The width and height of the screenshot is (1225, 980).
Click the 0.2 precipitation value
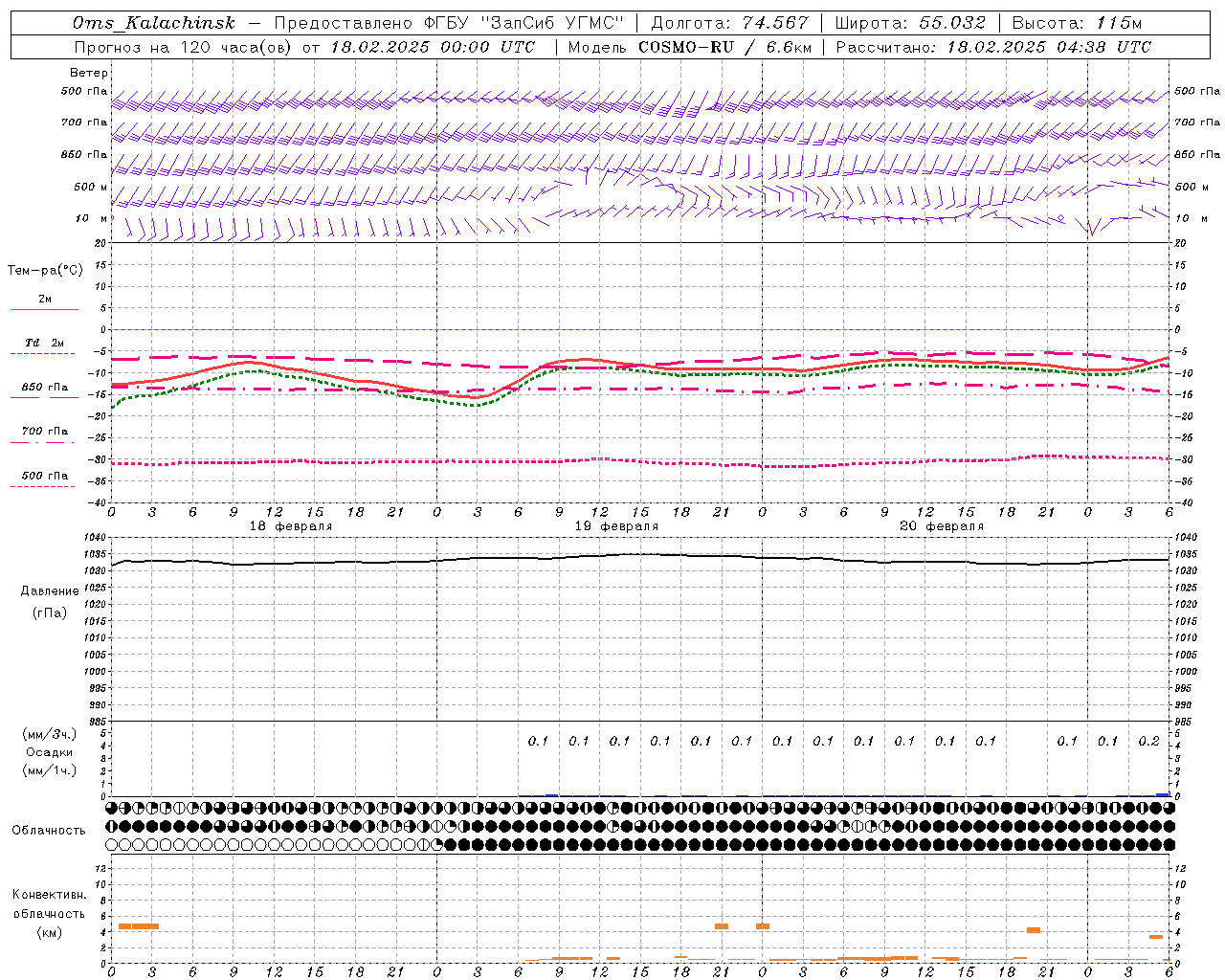pyautogui.click(x=1148, y=742)
